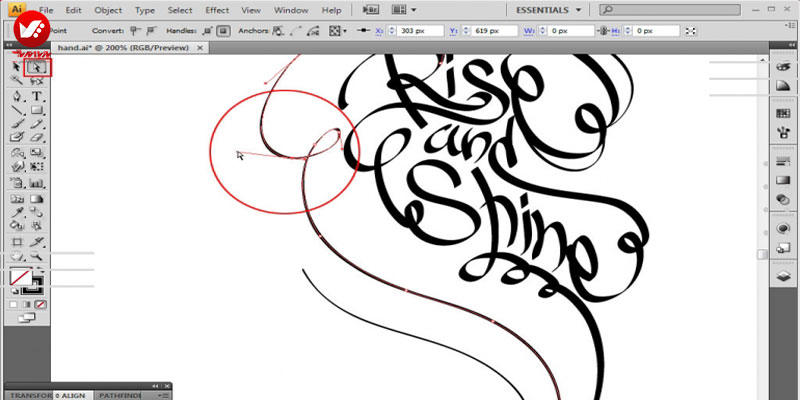Open the Window menu
800x400 pixels.
pyautogui.click(x=291, y=10)
